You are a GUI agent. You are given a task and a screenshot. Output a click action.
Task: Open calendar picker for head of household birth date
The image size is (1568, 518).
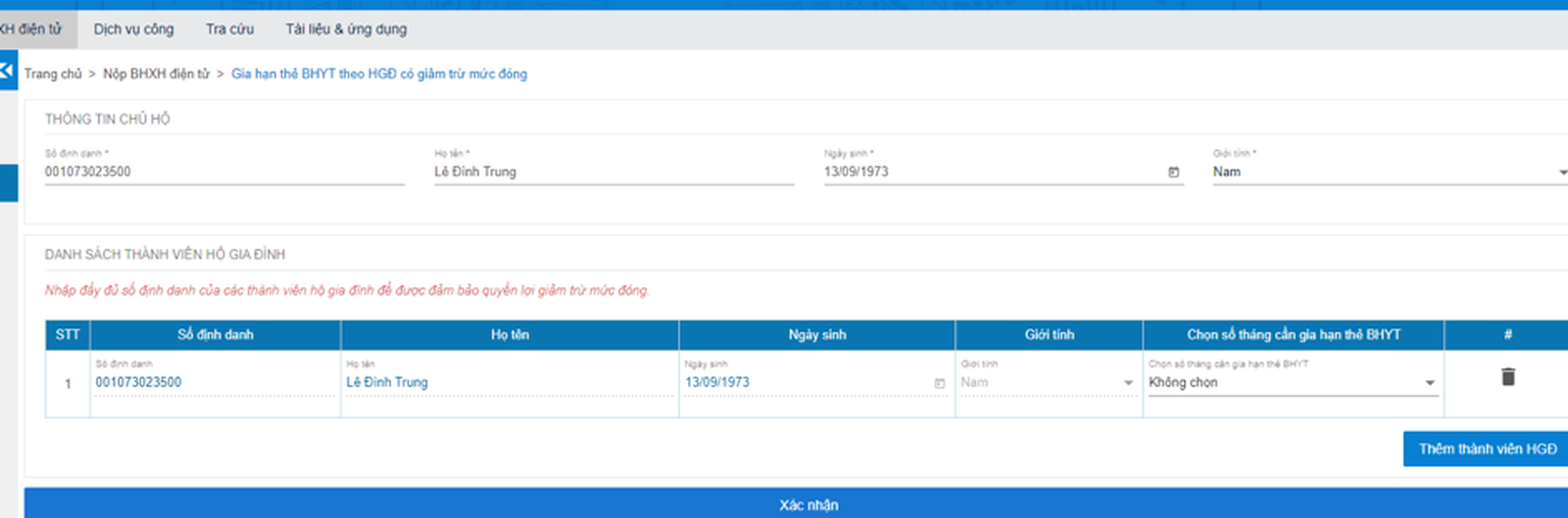pyautogui.click(x=1173, y=172)
